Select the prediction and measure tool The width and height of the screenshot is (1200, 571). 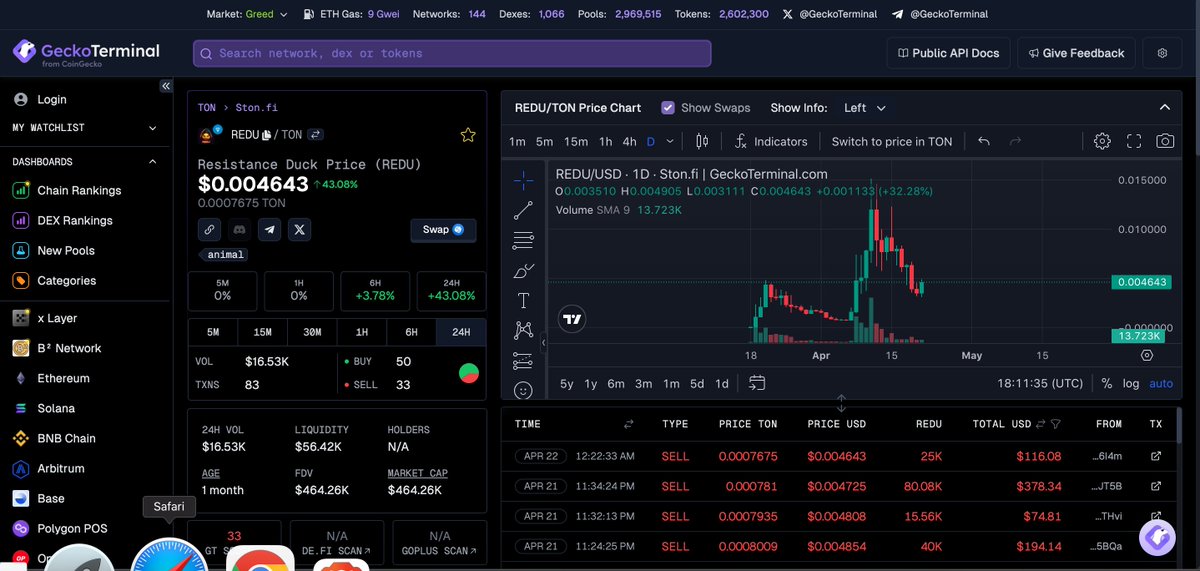click(523, 360)
